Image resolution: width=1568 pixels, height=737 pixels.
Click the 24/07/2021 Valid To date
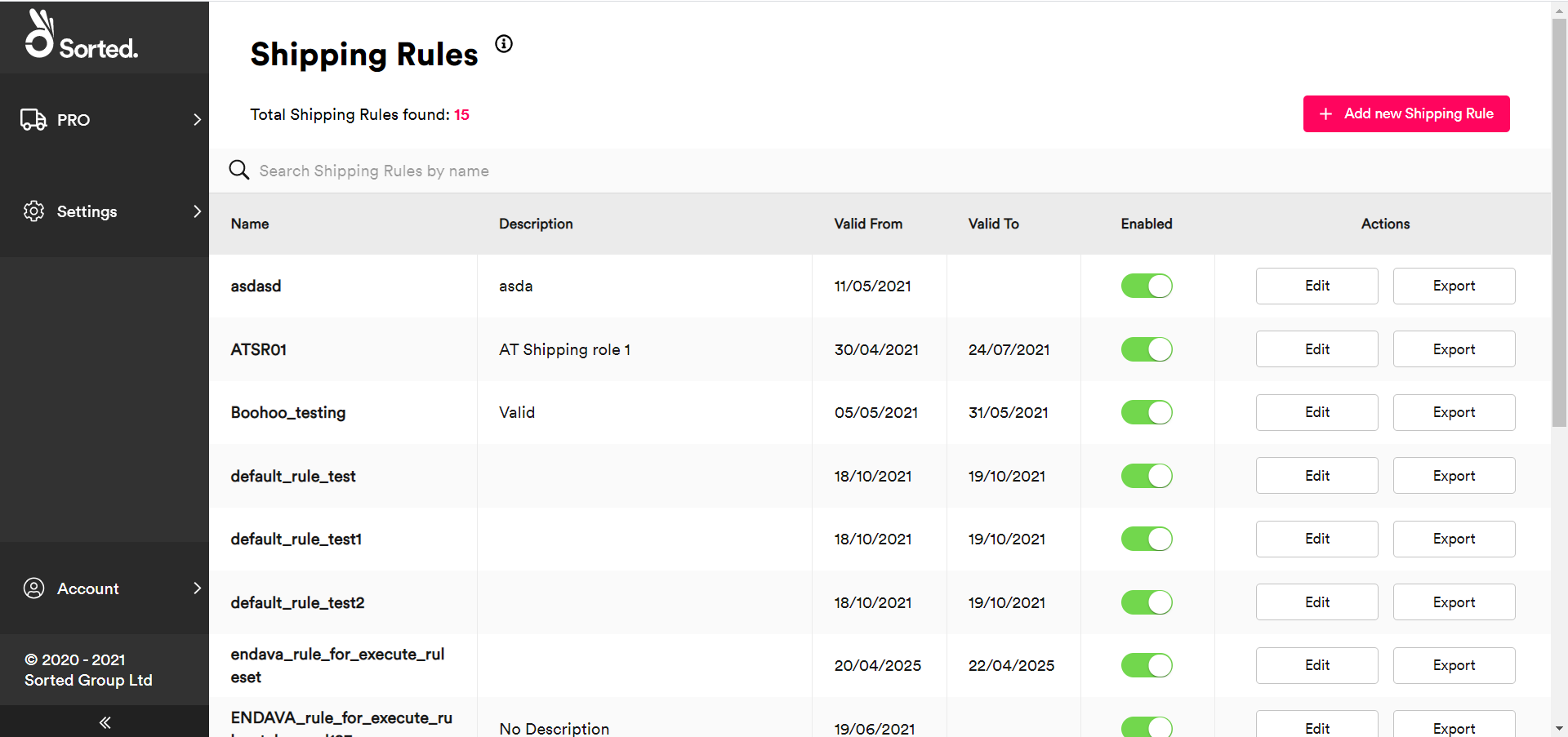point(1009,349)
